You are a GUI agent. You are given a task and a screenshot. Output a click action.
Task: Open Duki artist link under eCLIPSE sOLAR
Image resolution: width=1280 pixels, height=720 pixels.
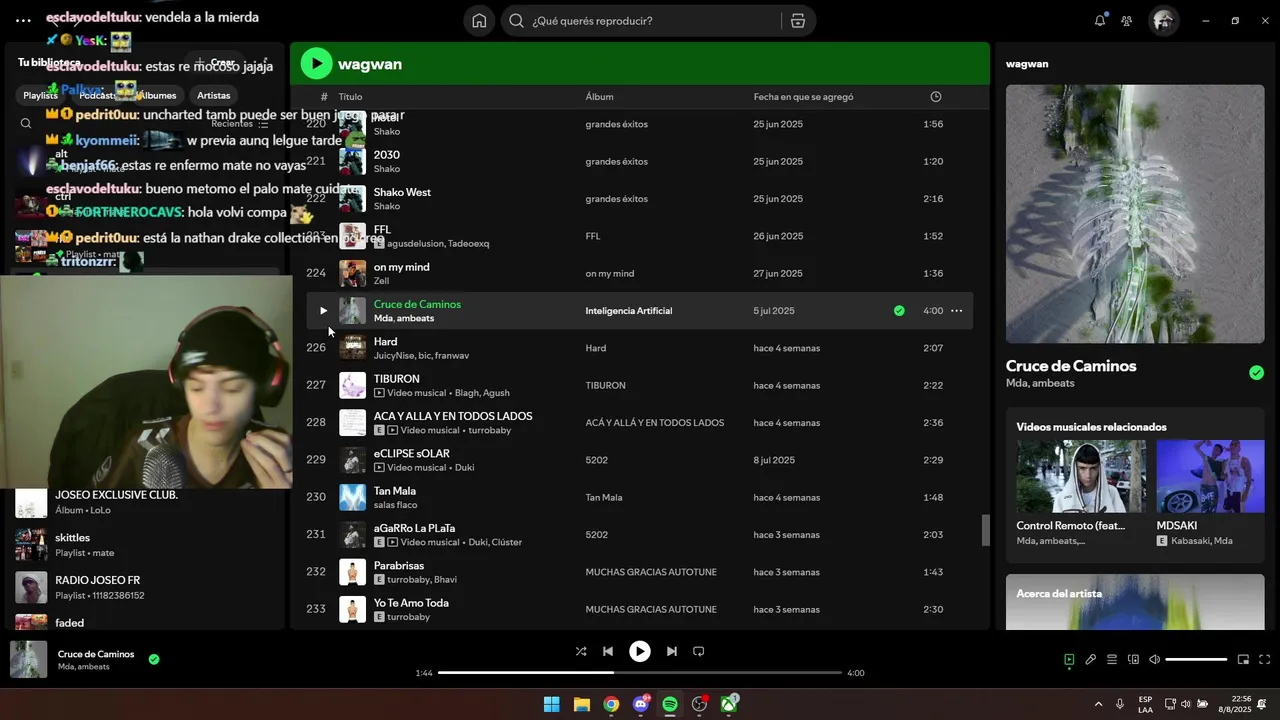tap(464, 468)
